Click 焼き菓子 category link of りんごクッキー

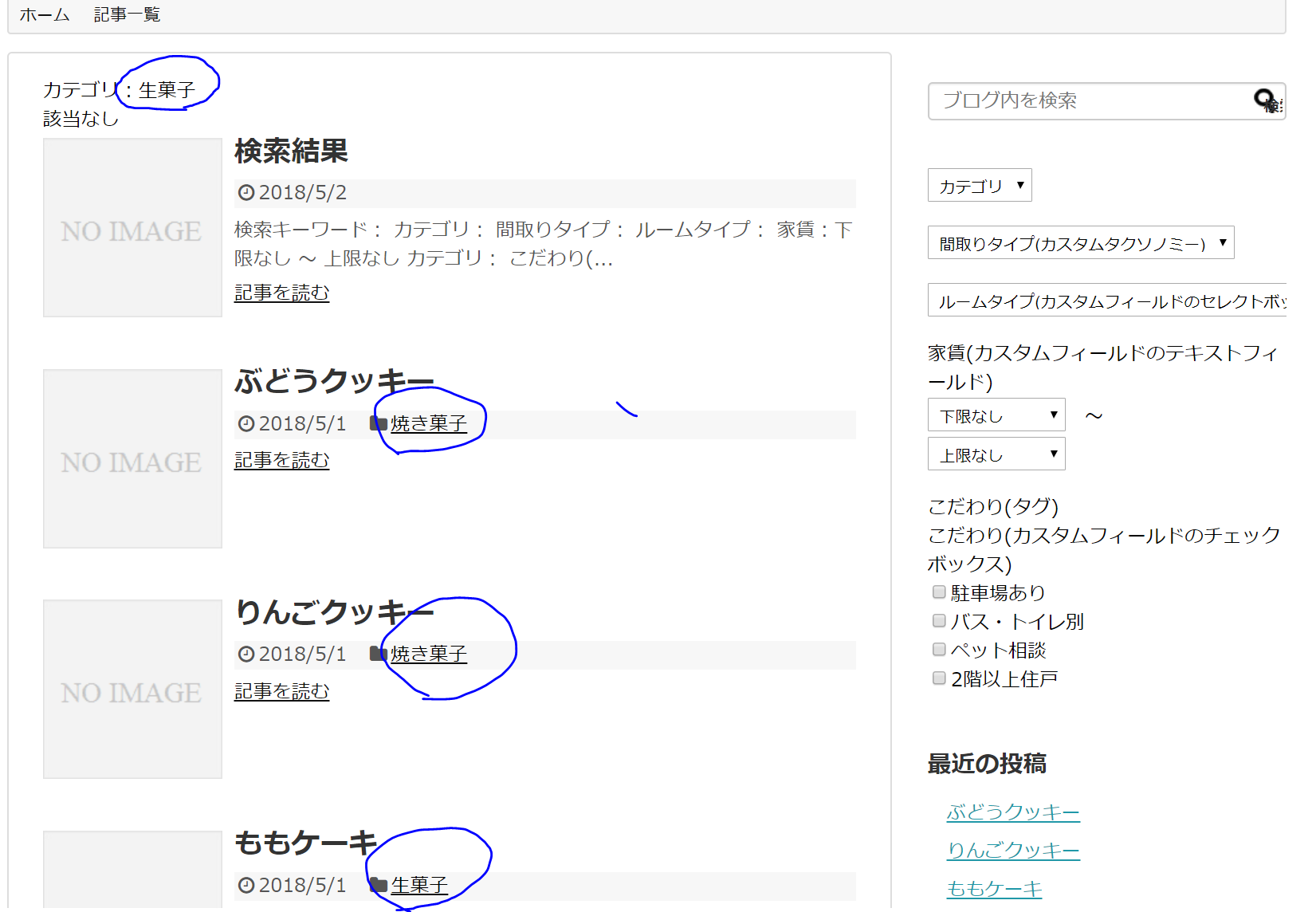429,654
